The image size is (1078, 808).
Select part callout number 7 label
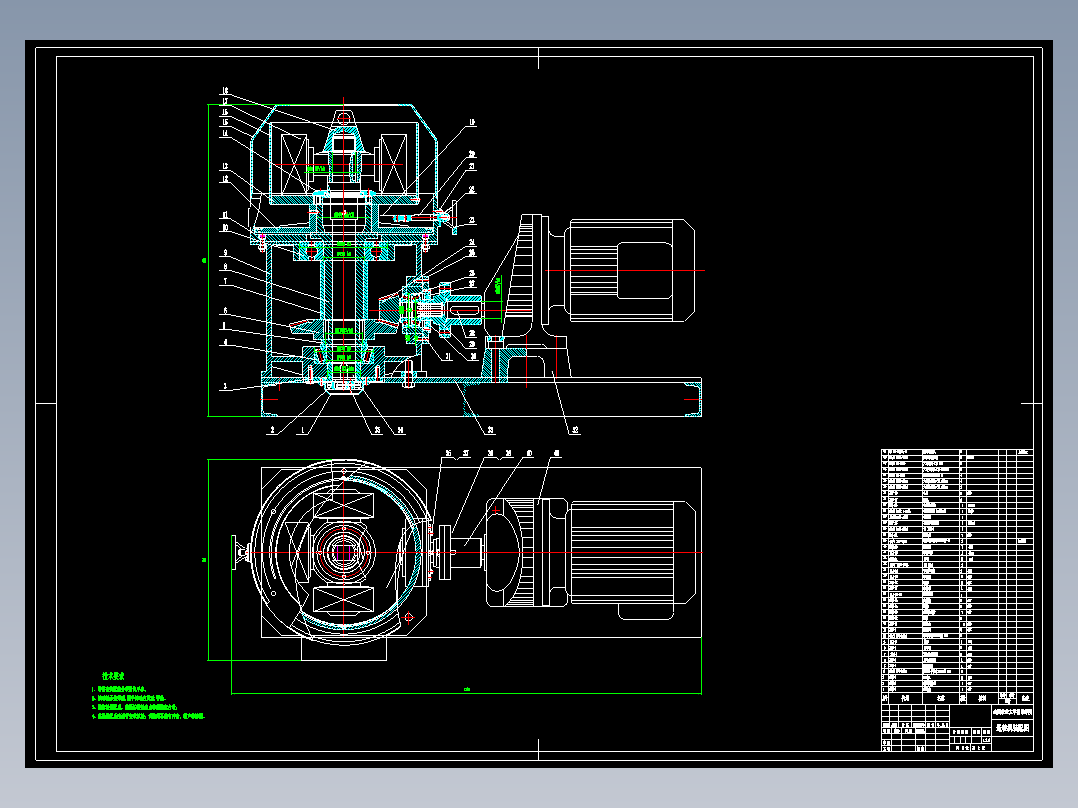[x=225, y=281]
